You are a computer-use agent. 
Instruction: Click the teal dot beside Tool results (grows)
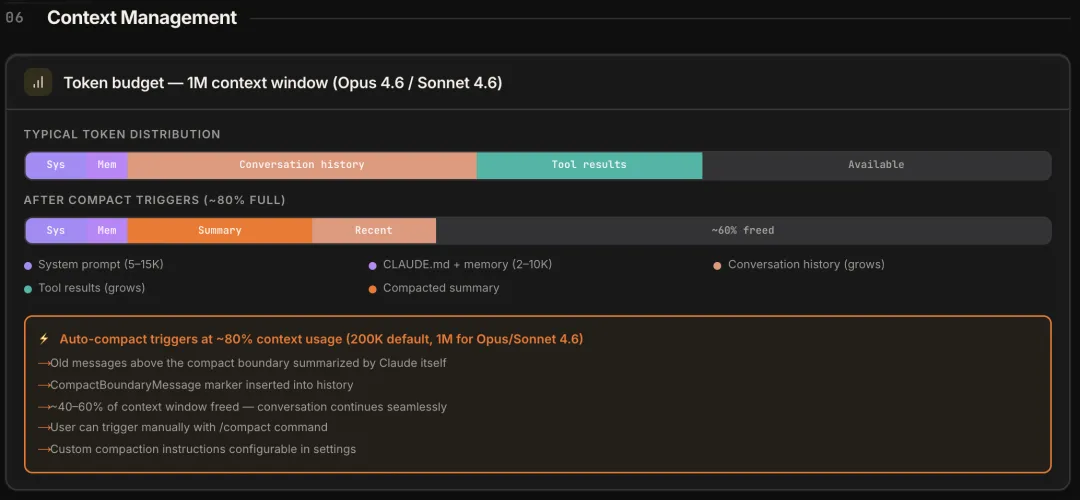click(28, 289)
